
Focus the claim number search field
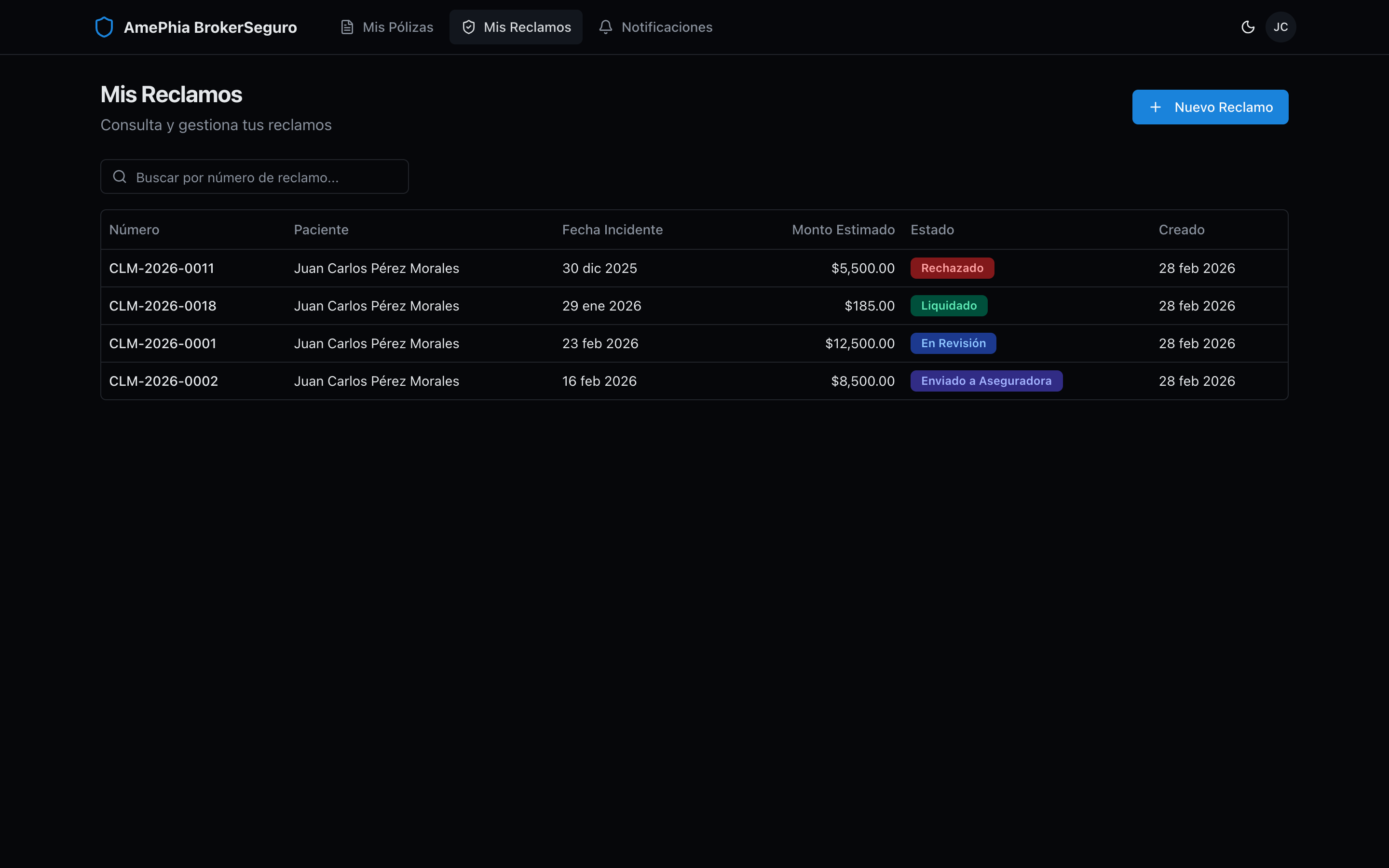(254, 177)
